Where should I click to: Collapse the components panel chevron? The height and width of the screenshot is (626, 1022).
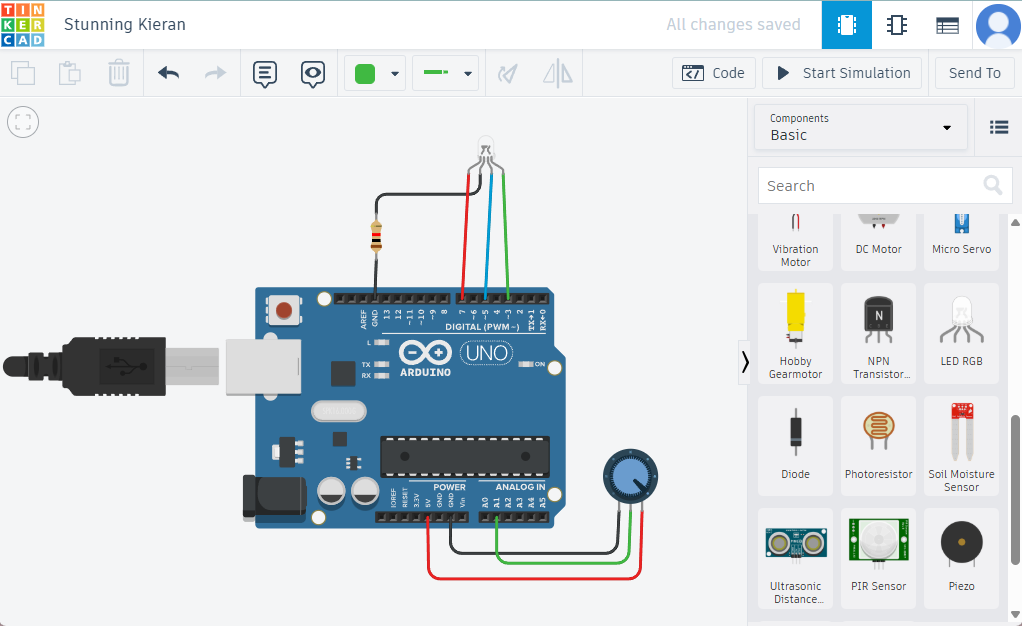click(744, 362)
